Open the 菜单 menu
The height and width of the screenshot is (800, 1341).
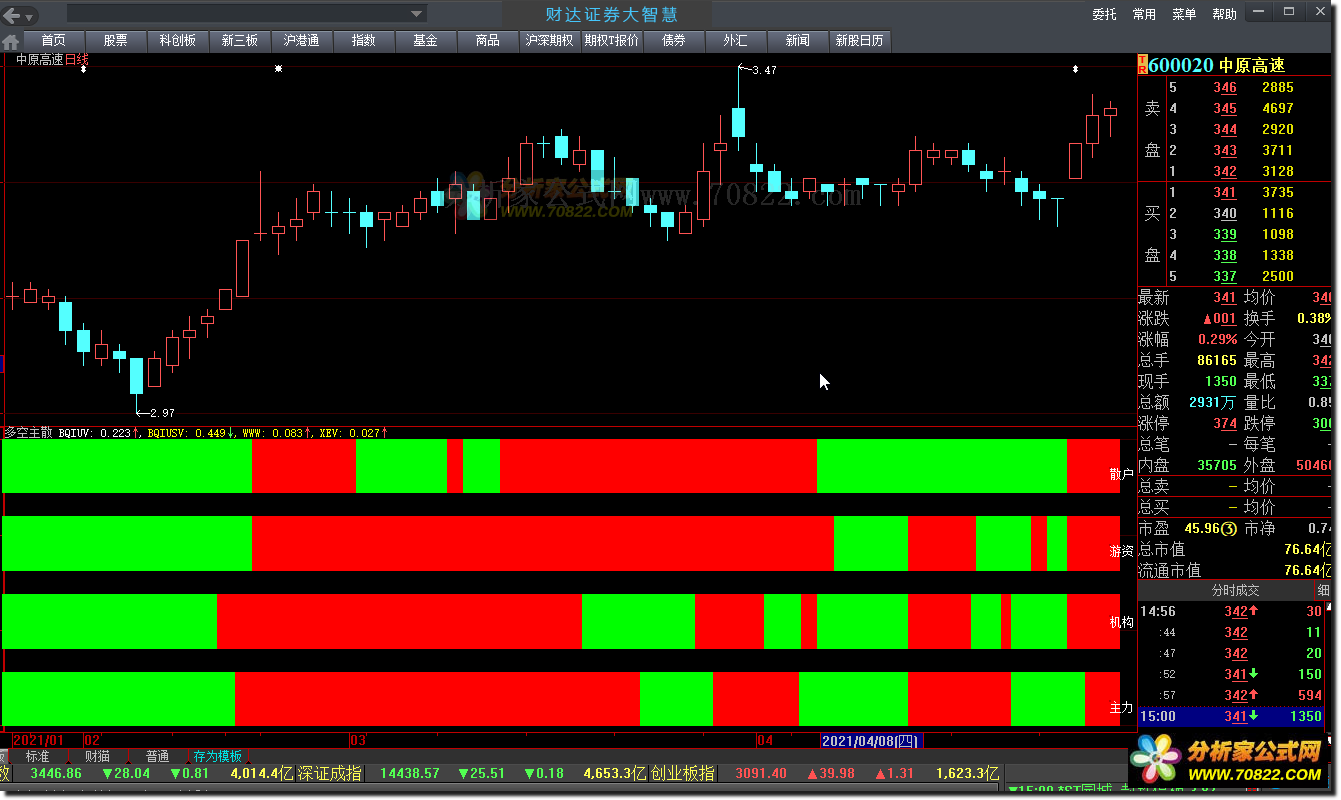[x=1184, y=15]
